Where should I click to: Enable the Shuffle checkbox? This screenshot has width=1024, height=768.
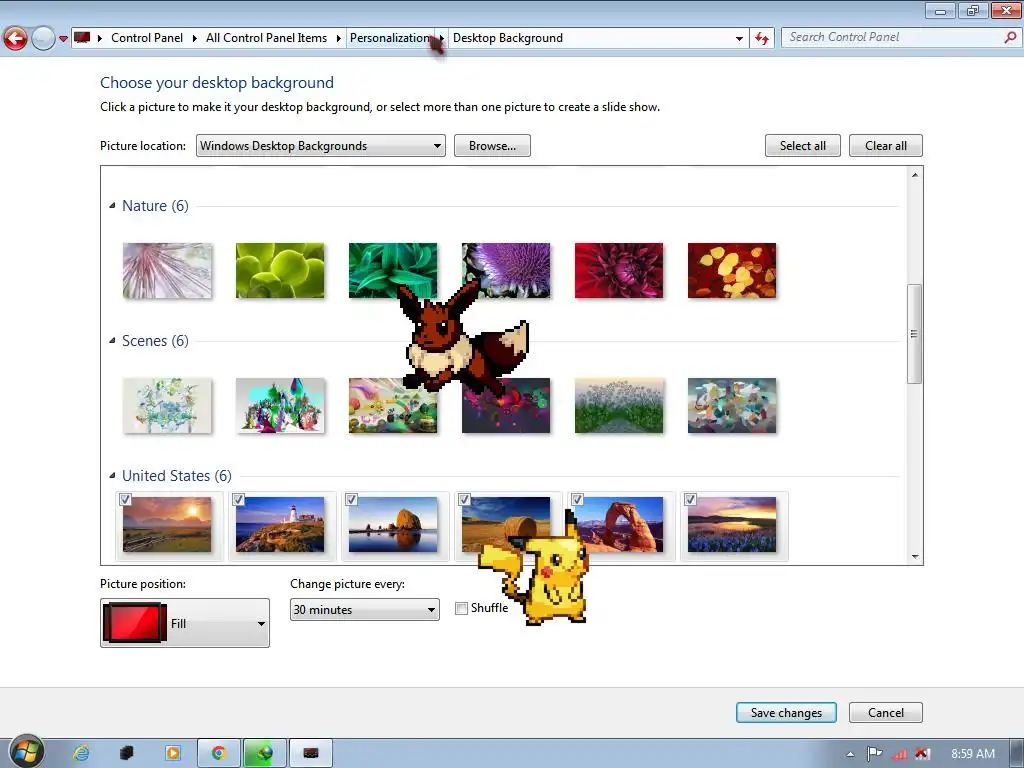tap(462, 609)
